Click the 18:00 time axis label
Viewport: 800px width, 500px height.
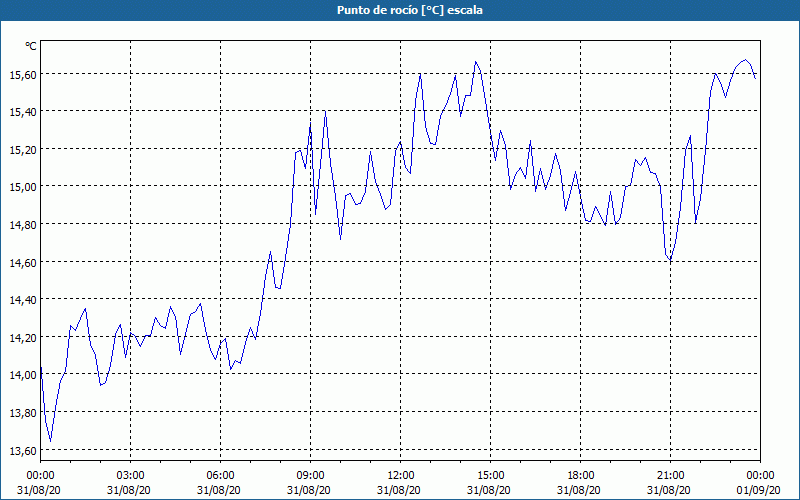[x=580, y=476]
